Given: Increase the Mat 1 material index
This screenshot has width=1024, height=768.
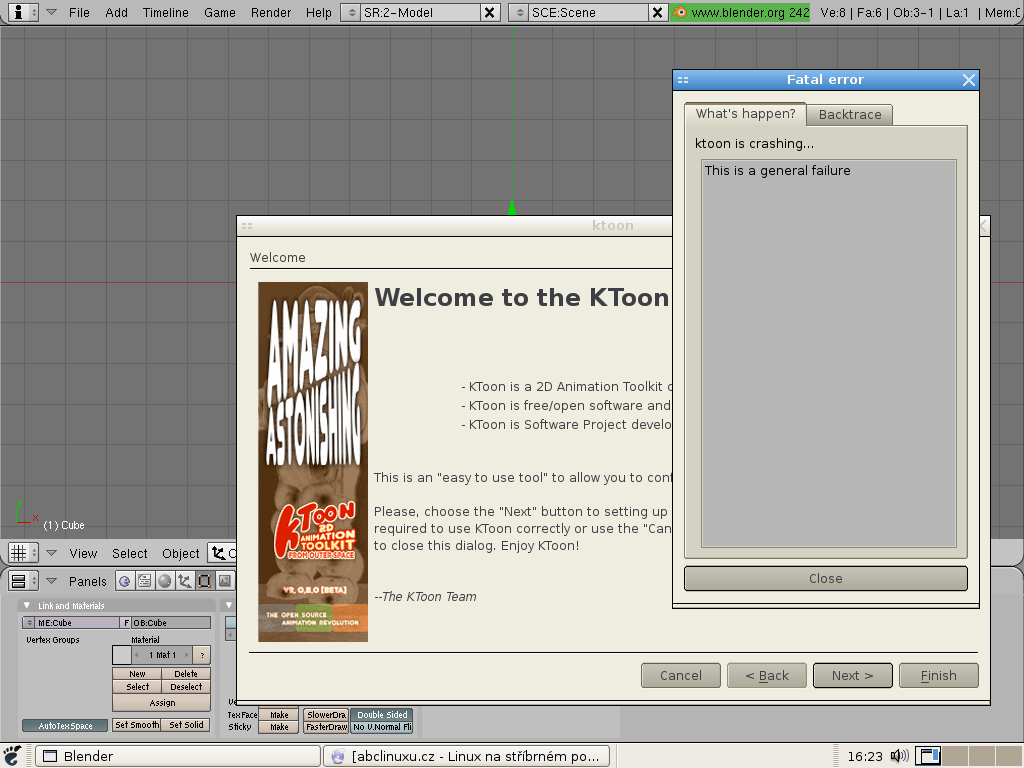Looking at the screenshot, I should (186, 654).
